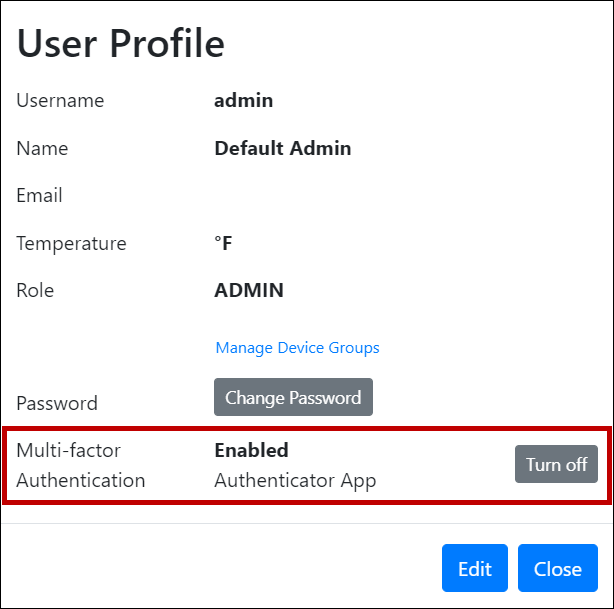The height and width of the screenshot is (609, 614).
Task: Click the blue Edit button
Action: click(x=474, y=569)
